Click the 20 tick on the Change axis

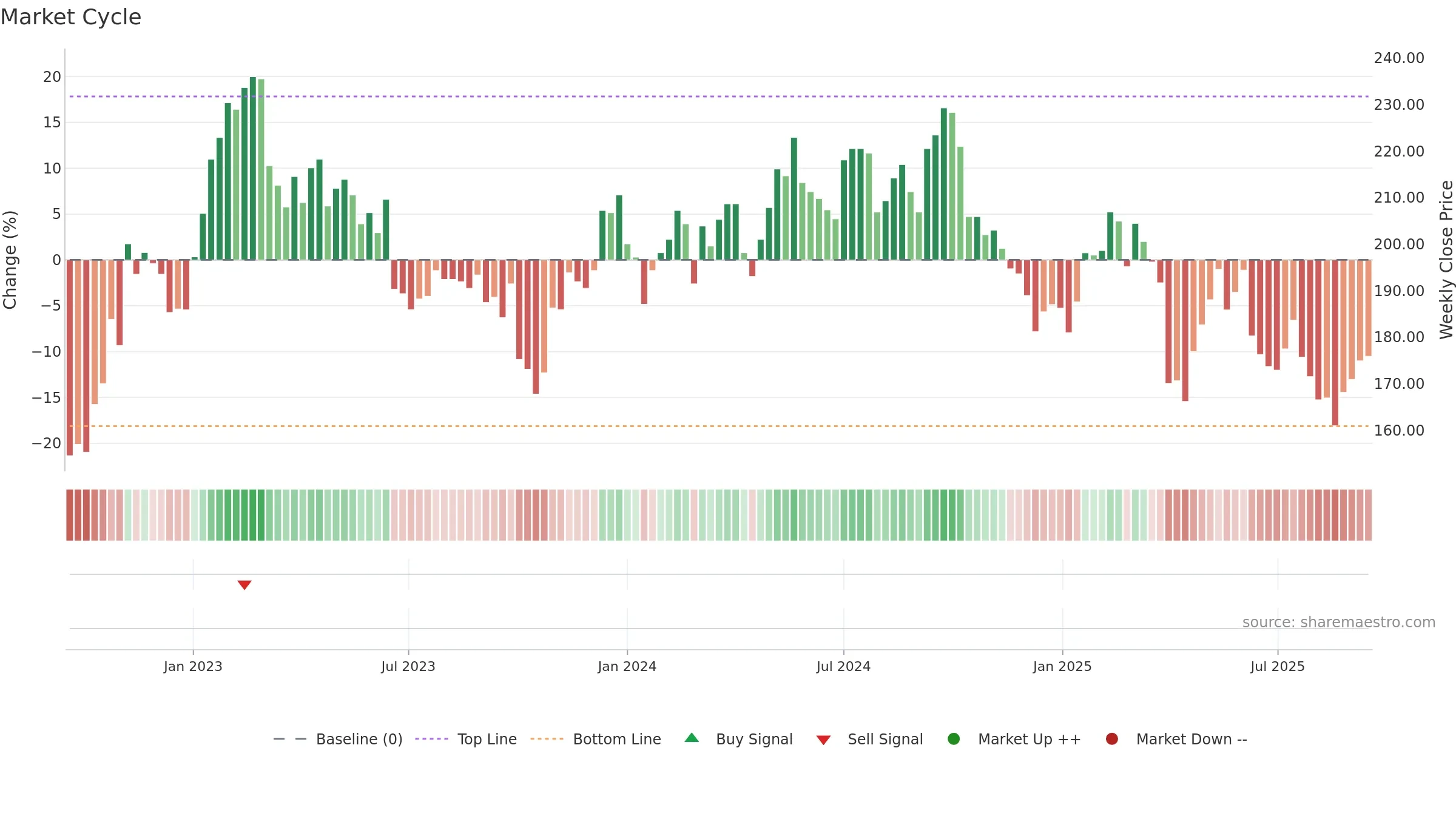tap(52, 77)
